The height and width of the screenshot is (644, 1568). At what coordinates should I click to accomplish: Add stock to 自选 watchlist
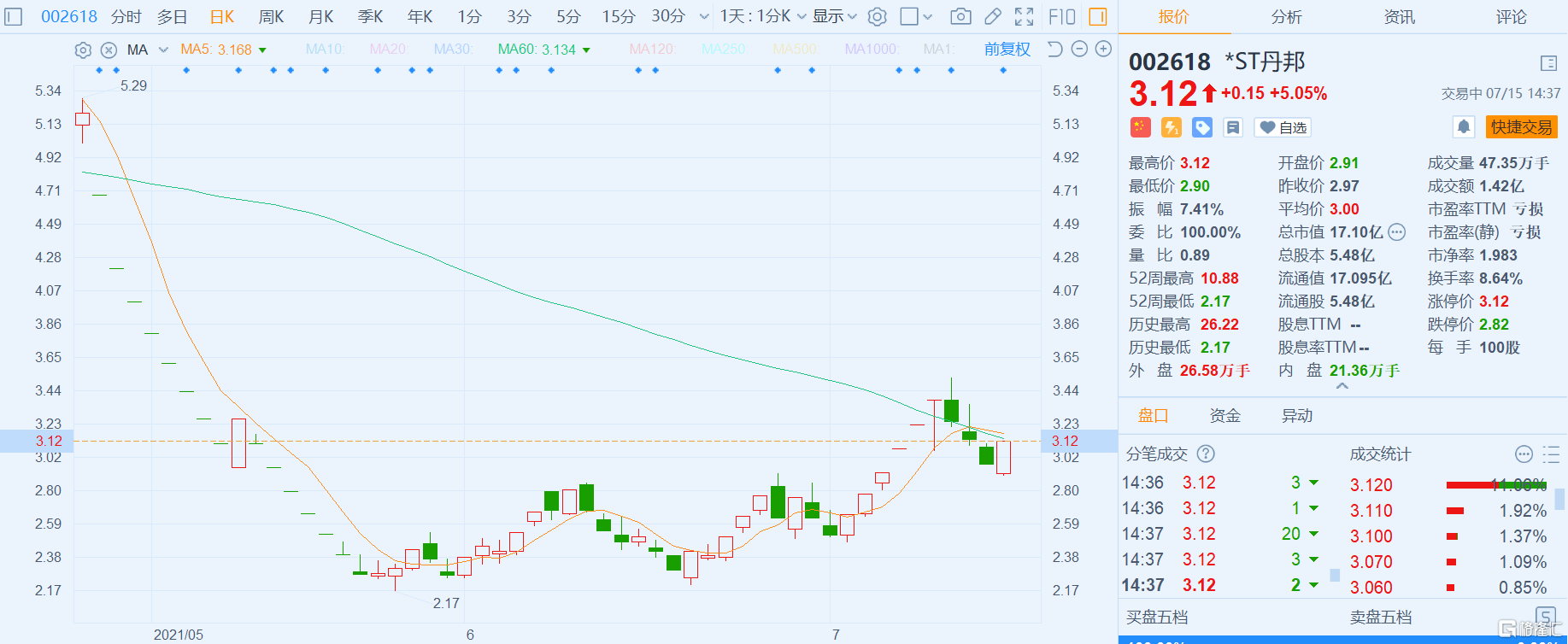tap(1283, 127)
